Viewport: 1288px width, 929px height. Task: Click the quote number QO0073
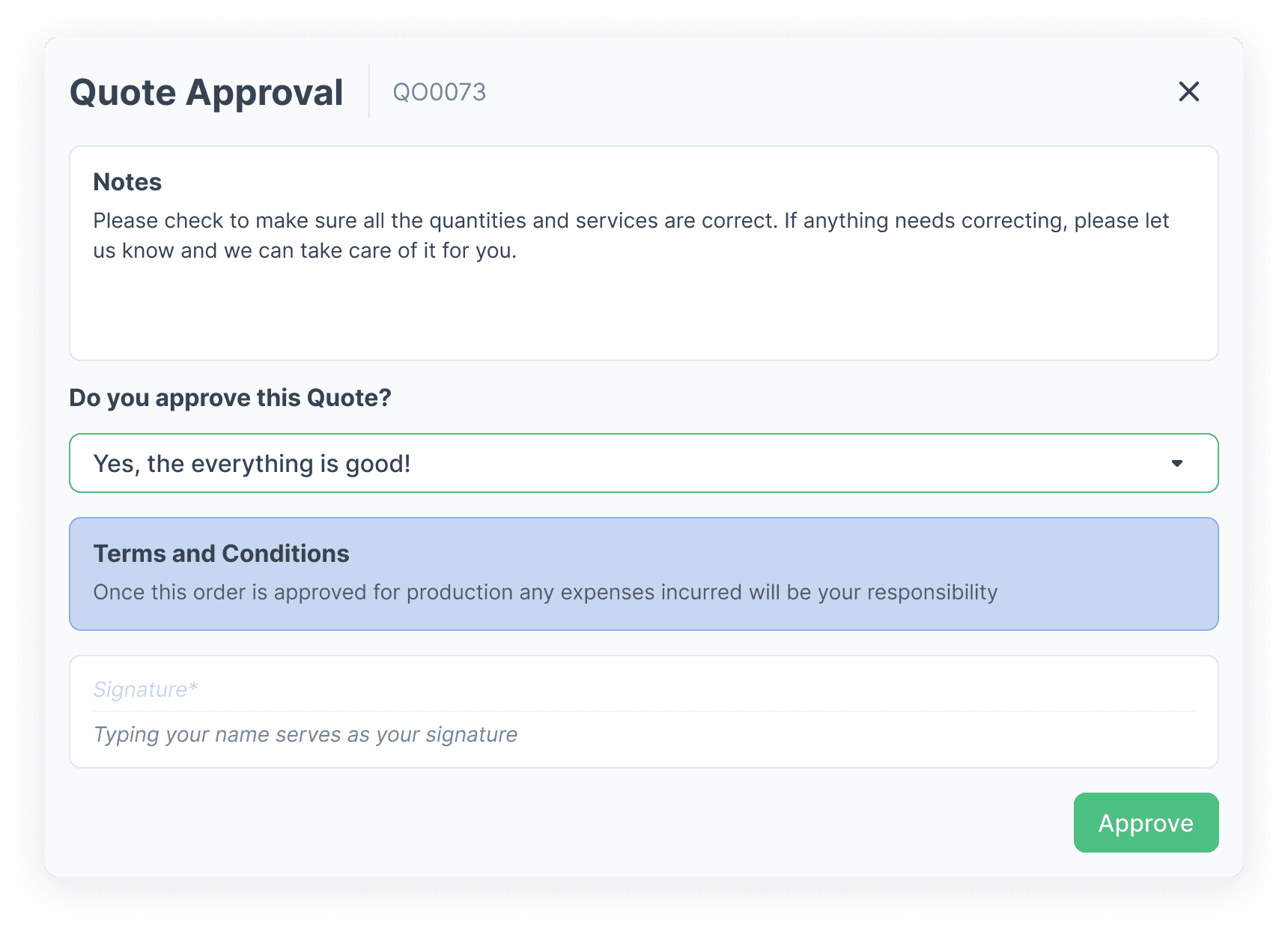[x=440, y=91]
